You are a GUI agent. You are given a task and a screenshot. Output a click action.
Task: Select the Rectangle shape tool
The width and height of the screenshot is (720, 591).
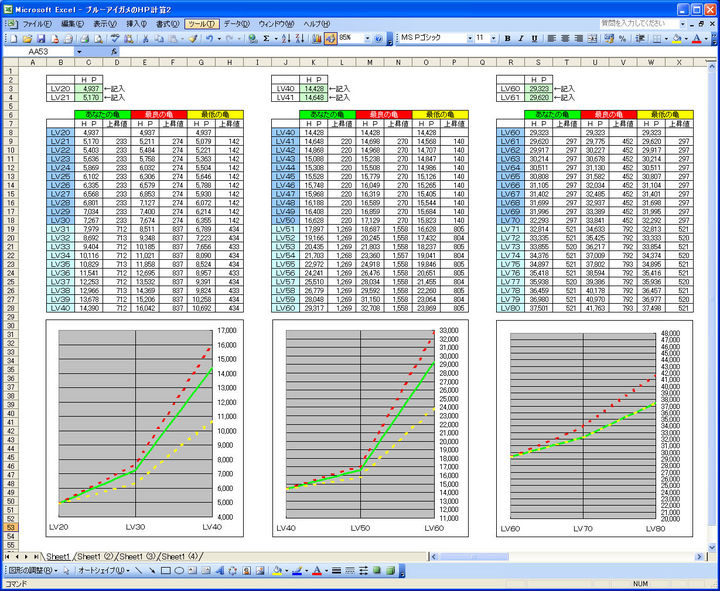pyautogui.click(x=166, y=571)
